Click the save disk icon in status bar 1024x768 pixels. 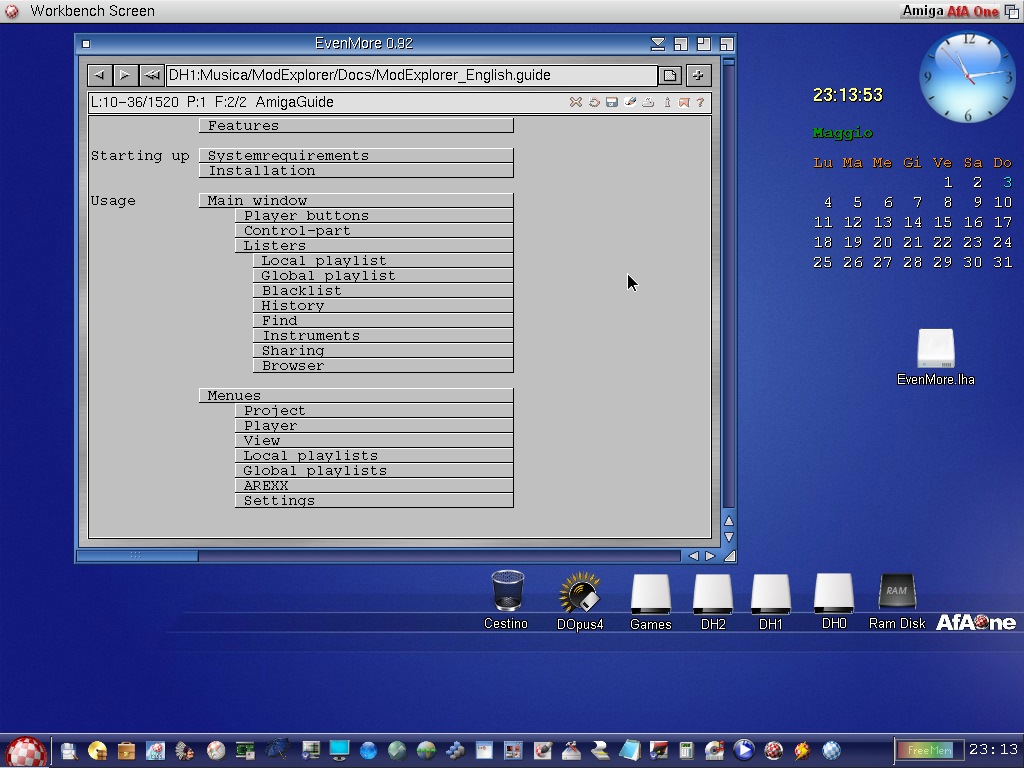tap(611, 102)
